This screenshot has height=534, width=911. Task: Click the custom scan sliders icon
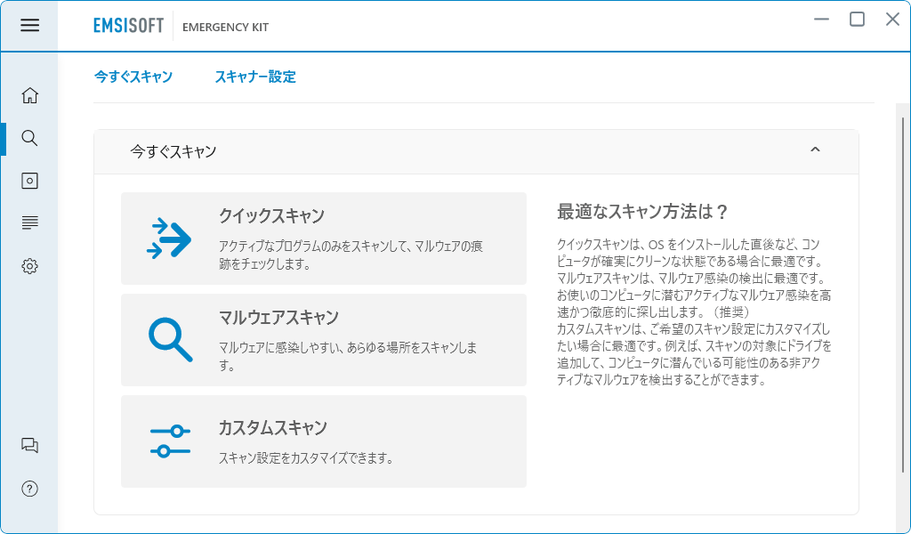tap(170, 441)
